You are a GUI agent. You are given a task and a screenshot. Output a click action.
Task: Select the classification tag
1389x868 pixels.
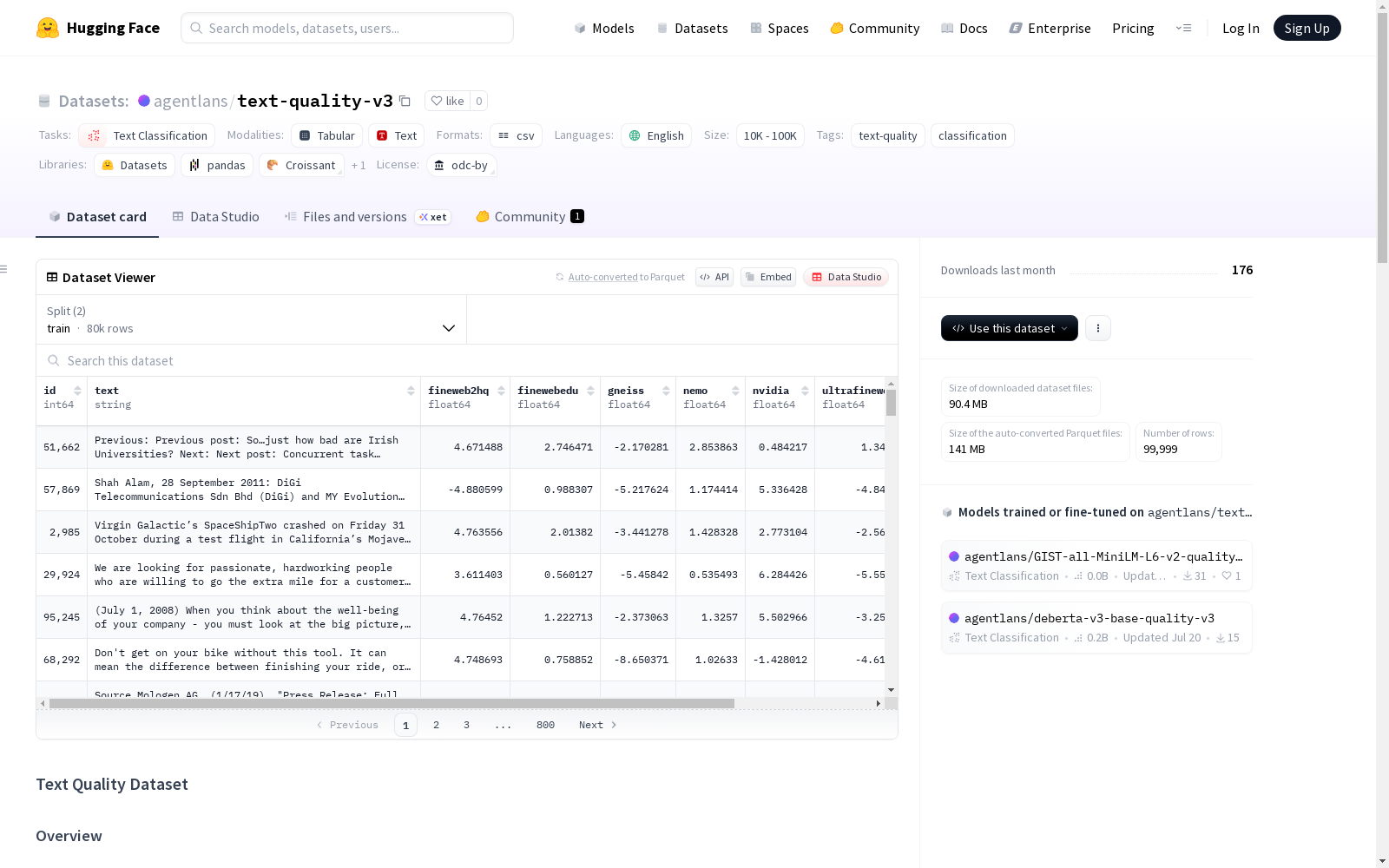pyautogui.click(x=972, y=135)
